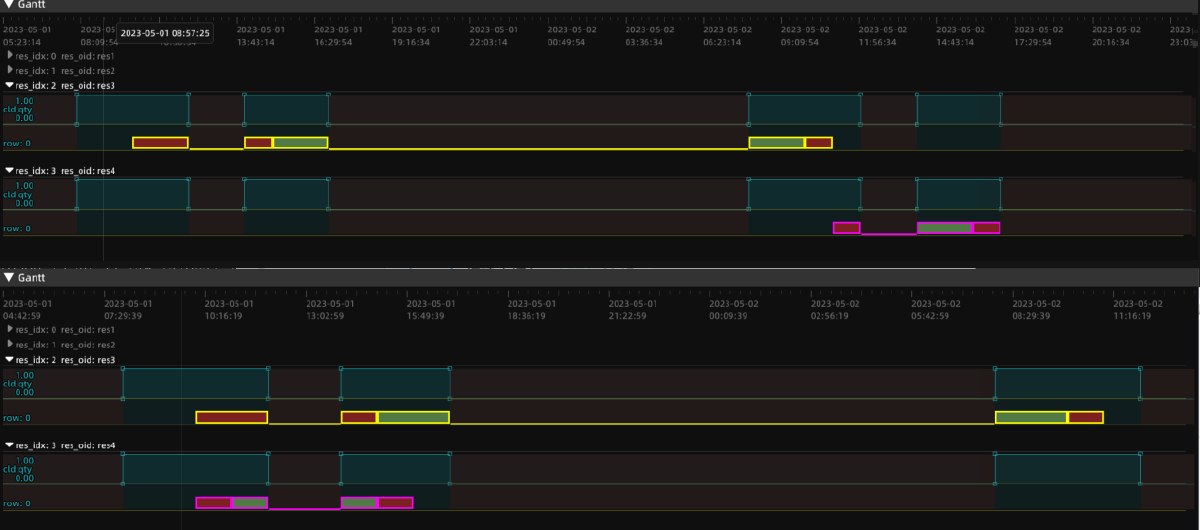This screenshot has width=1200, height=530.
Task: Select small red bar before first green bar, lower res3
Action: point(359,417)
